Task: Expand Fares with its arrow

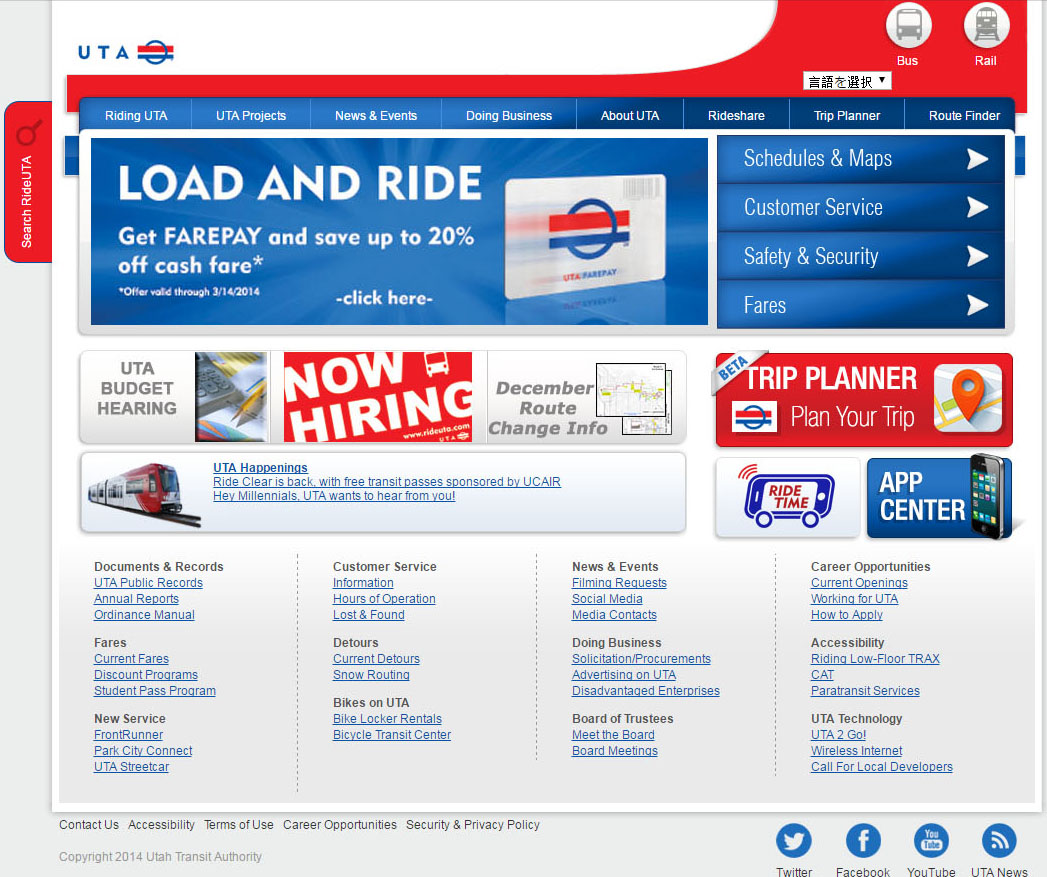Action: pos(977,305)
